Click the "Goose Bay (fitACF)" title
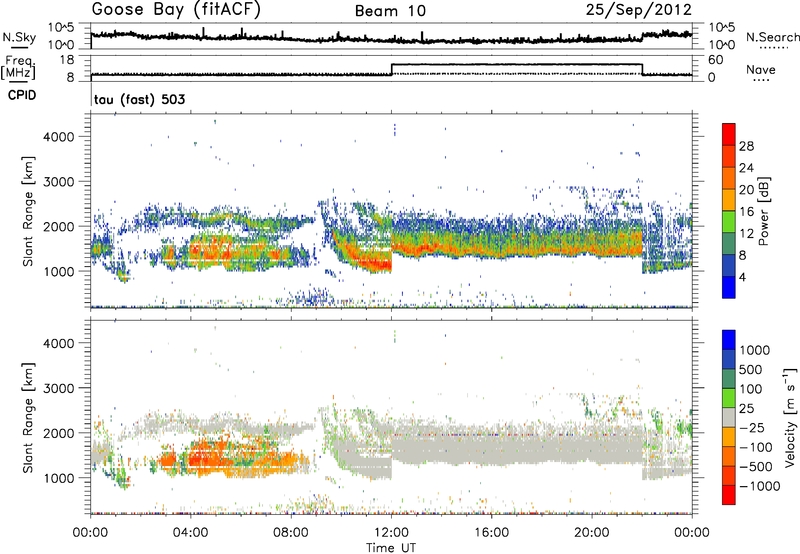The image size is (800, 554). [176, 9]
